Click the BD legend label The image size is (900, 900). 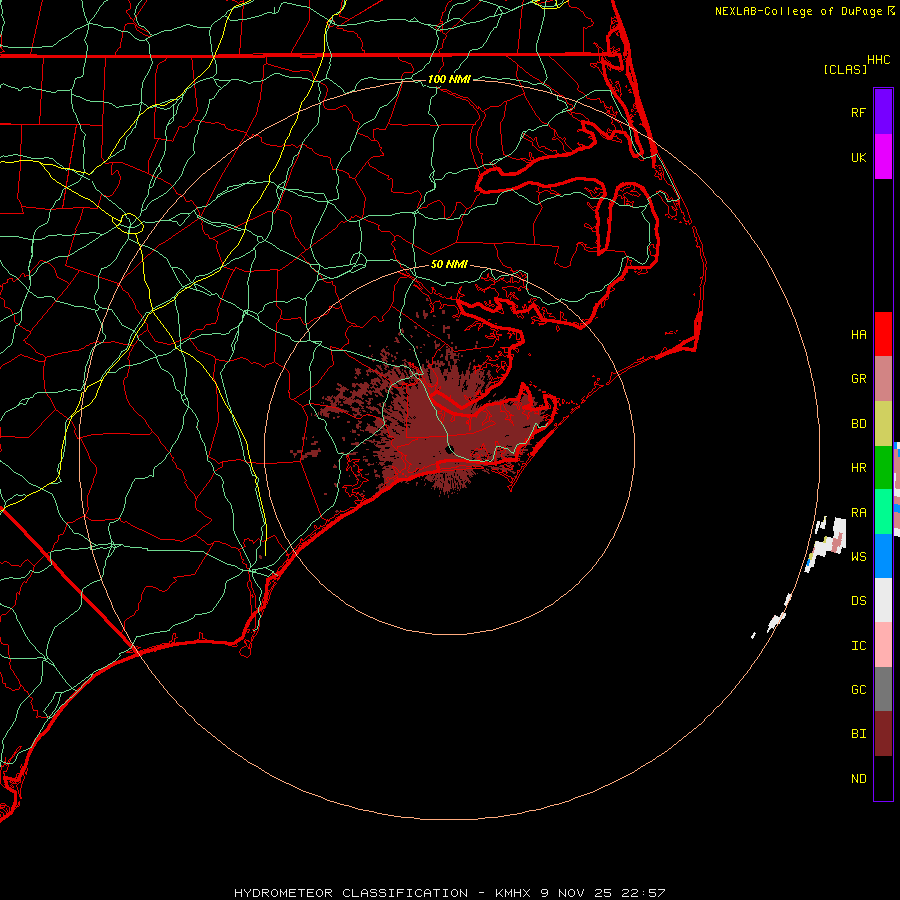(858, 424)
